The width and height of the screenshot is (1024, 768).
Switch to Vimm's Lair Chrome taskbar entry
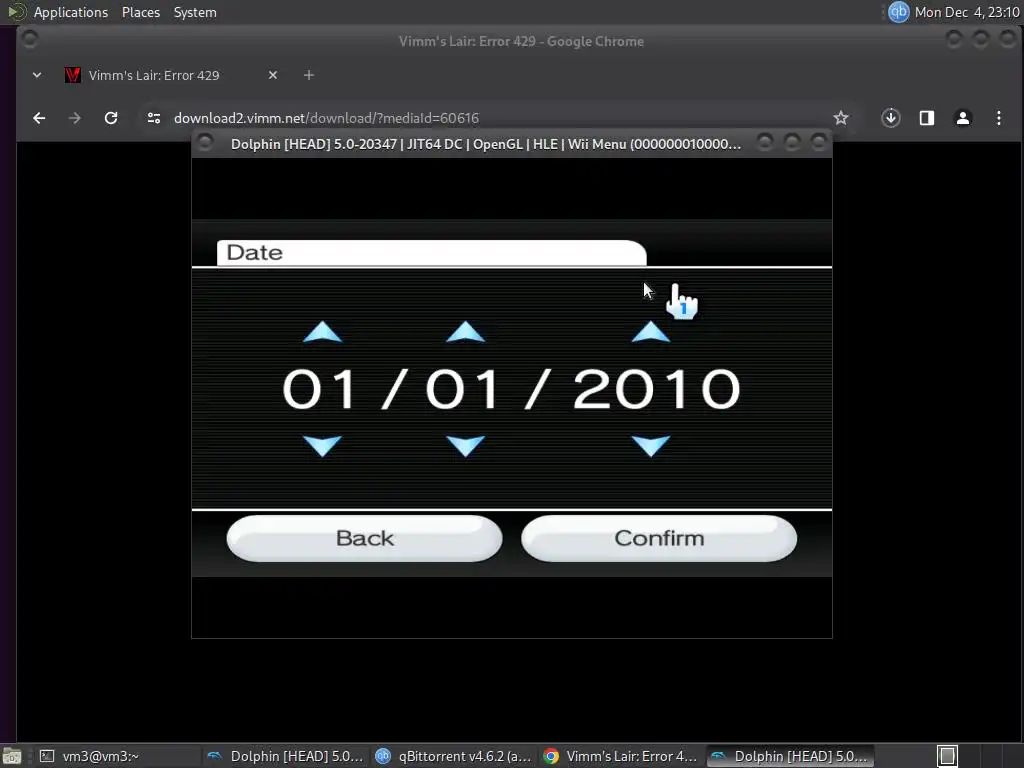pos(620,756)
